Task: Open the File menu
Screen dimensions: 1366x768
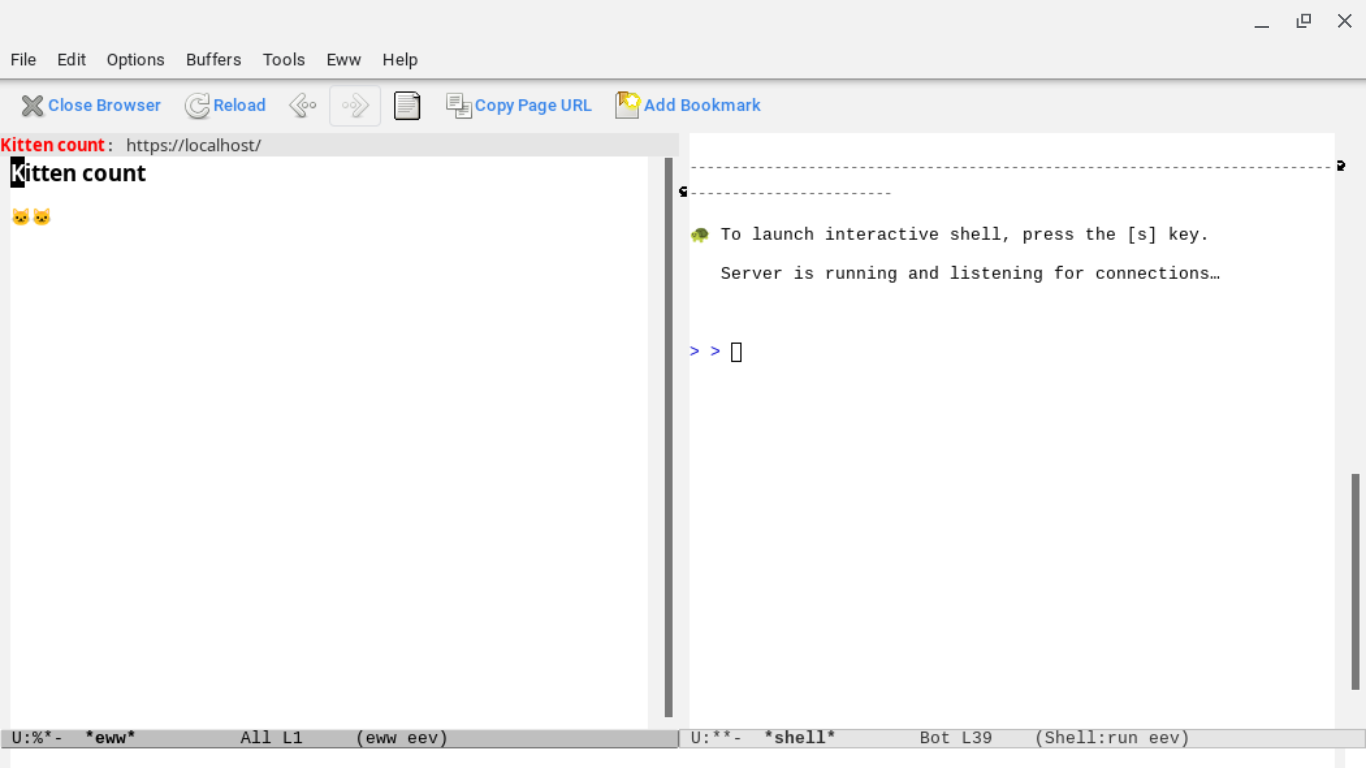Action: pos(23,60)
